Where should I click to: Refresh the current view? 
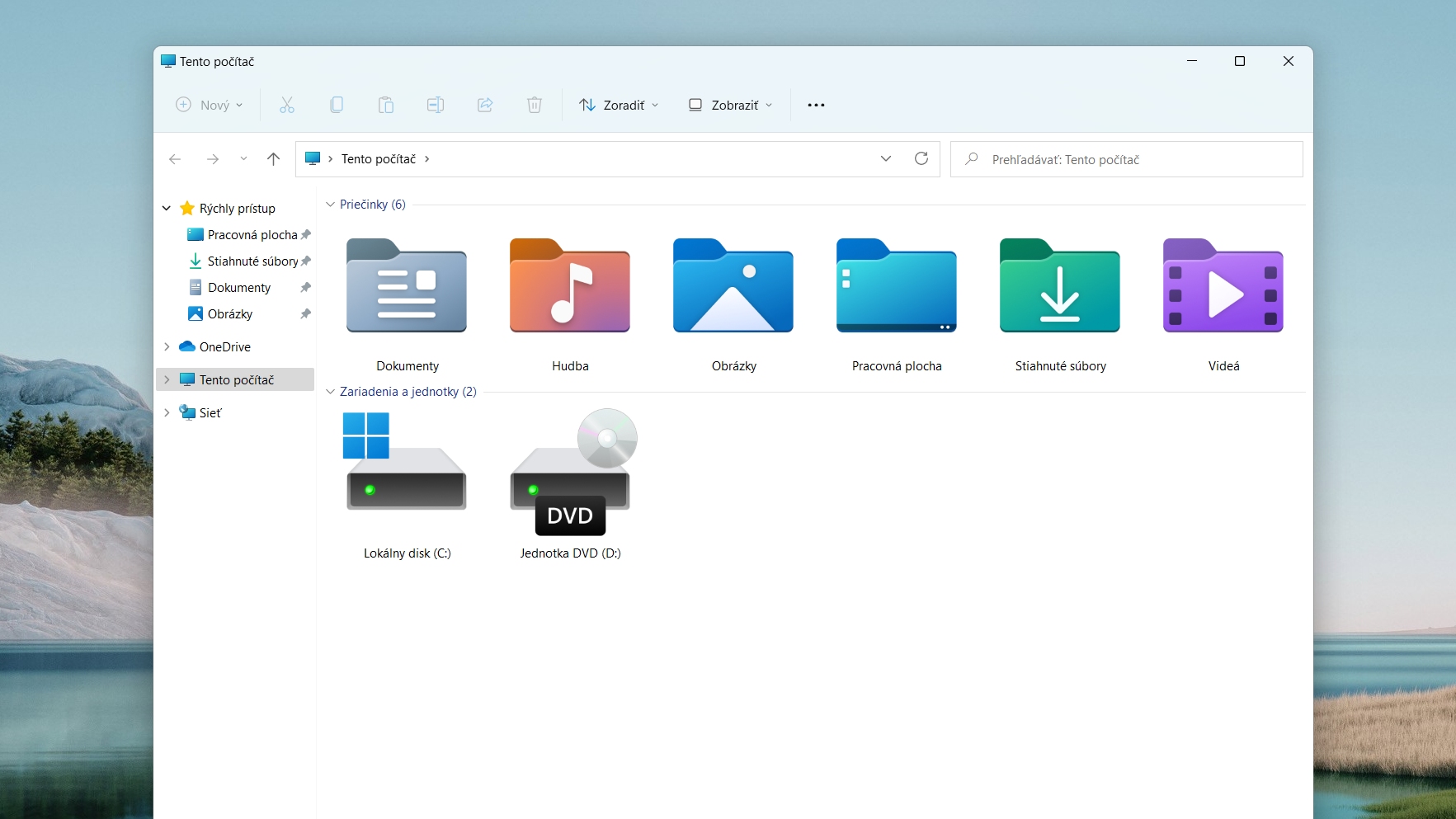coord(921,158)
